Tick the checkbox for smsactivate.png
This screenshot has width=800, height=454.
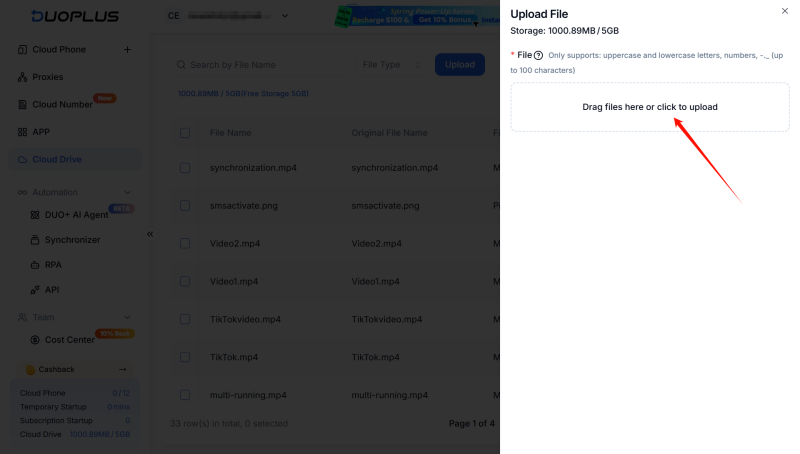[x=185, y=206]
